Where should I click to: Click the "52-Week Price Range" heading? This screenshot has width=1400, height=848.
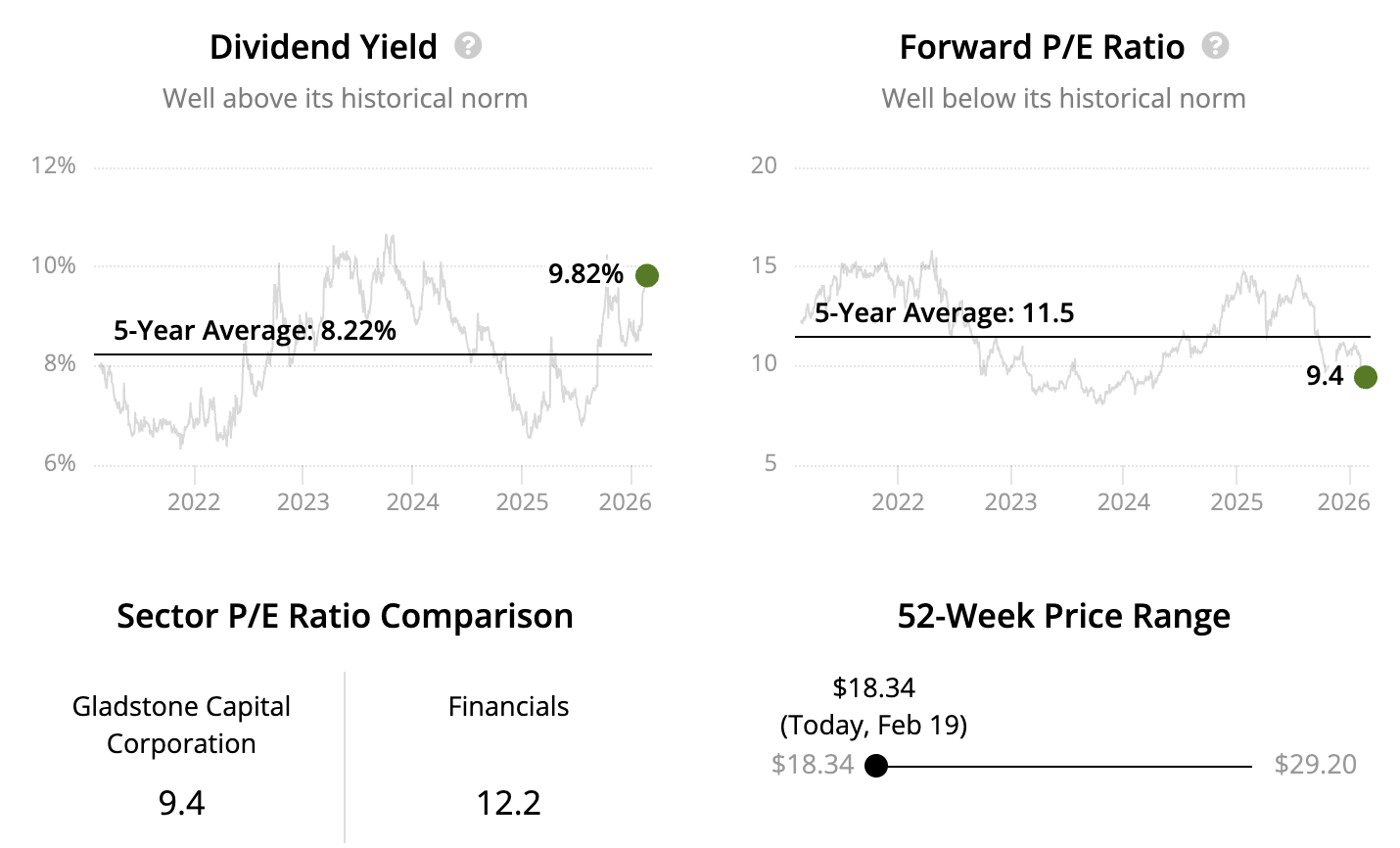(x=1063, y=616)
